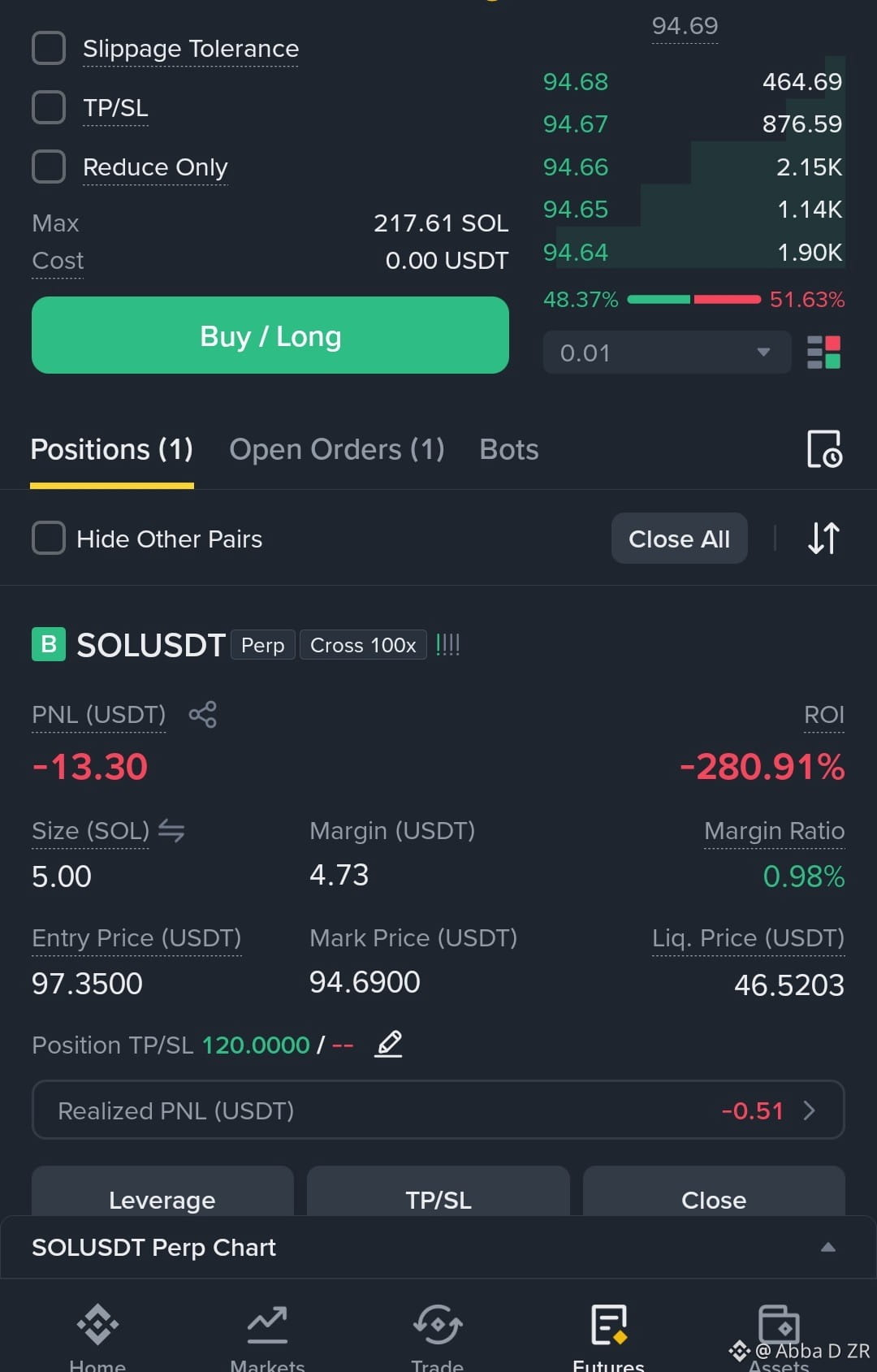Switch size unit with swap arrows icon
The width and height of the screenshot is (877, 1372).
pyautogui.click(x=171, y=830)
